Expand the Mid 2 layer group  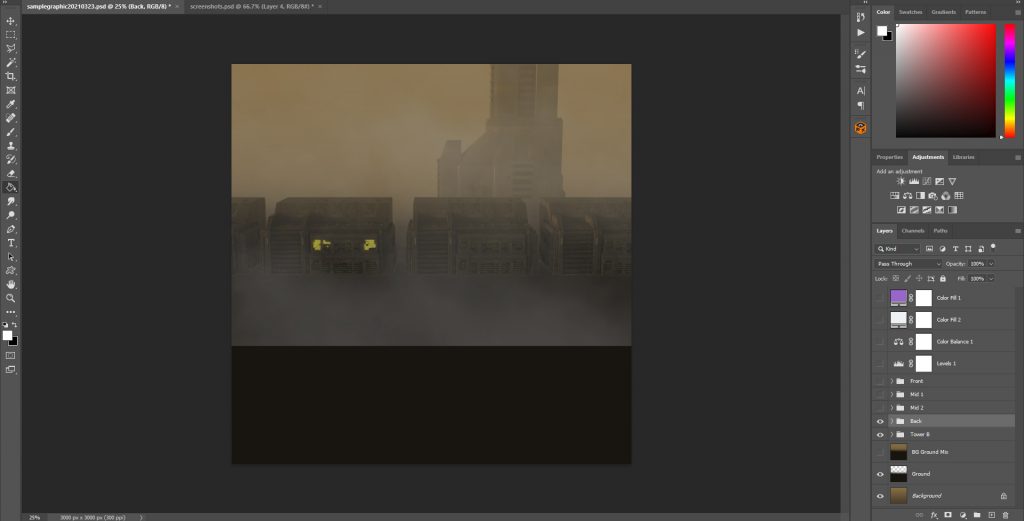pos(892,407)
